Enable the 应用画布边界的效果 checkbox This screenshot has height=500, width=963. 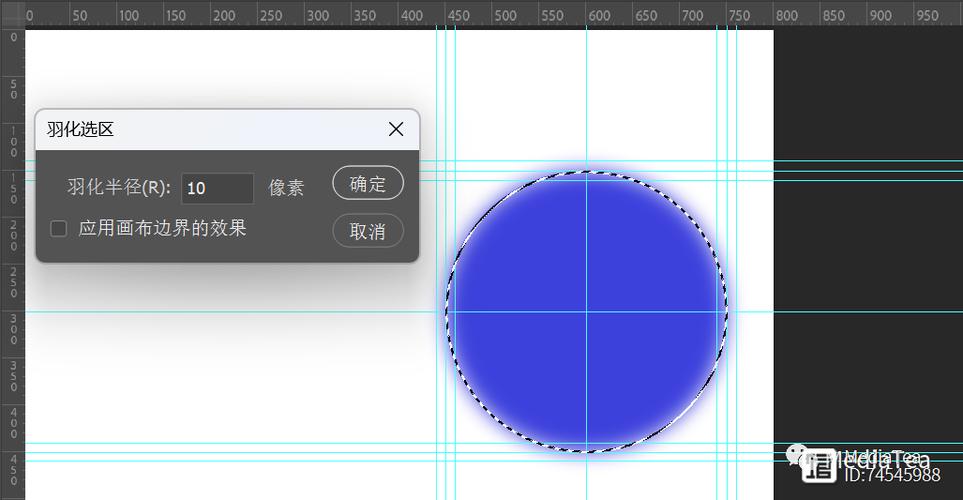[59, 229]
